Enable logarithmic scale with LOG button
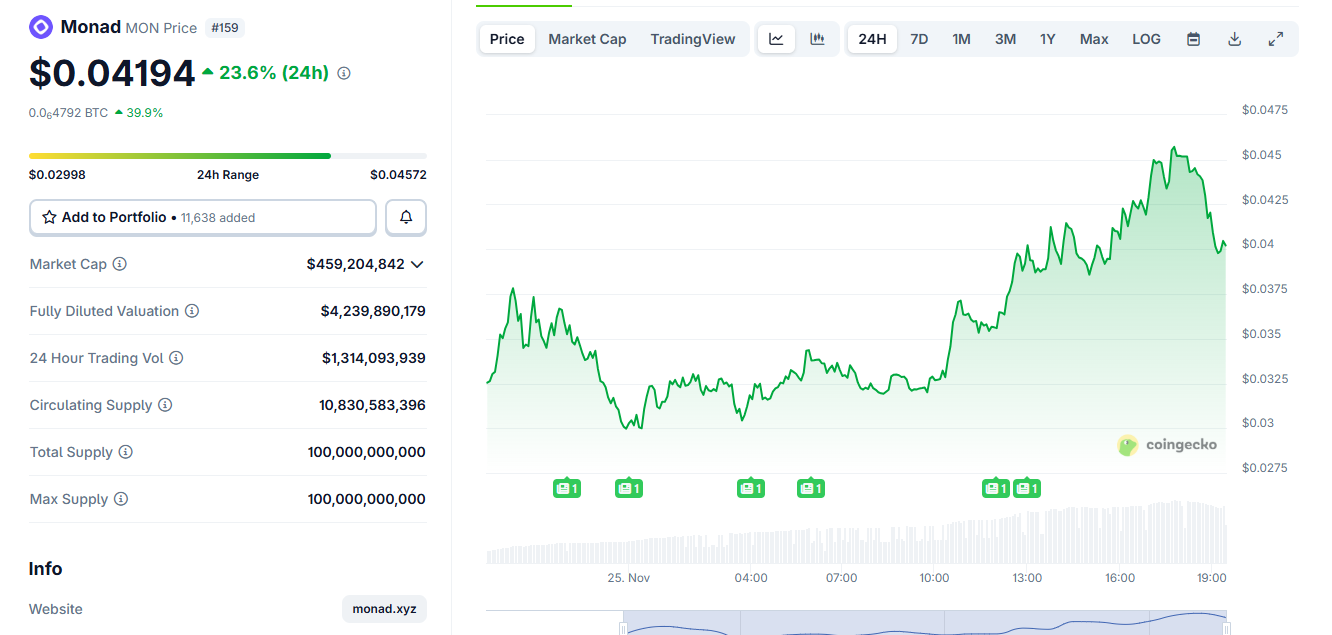The width and height of the screenshot is (1332, 635). point(1146,38)
